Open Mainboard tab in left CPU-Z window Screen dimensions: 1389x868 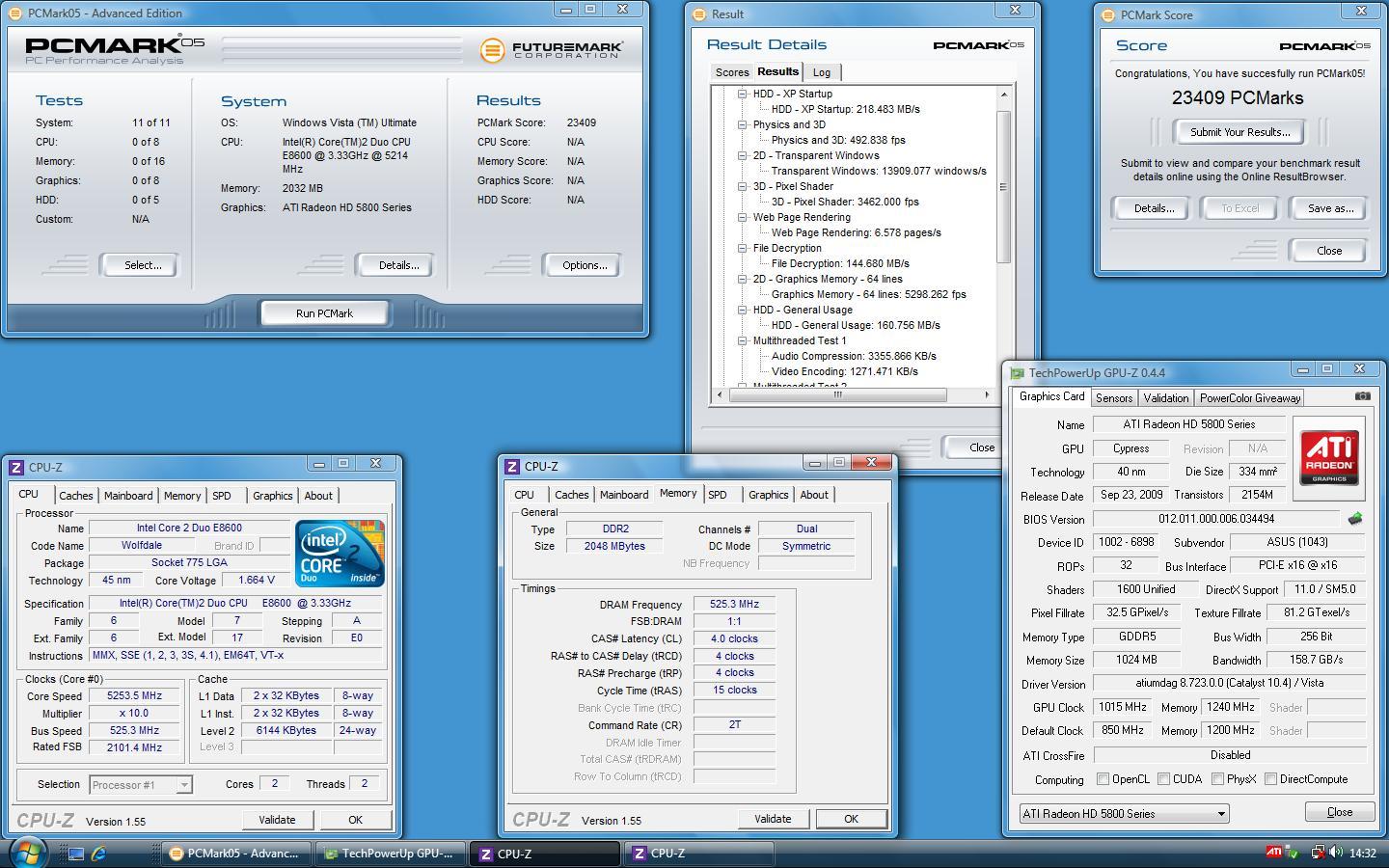point(128,496)
